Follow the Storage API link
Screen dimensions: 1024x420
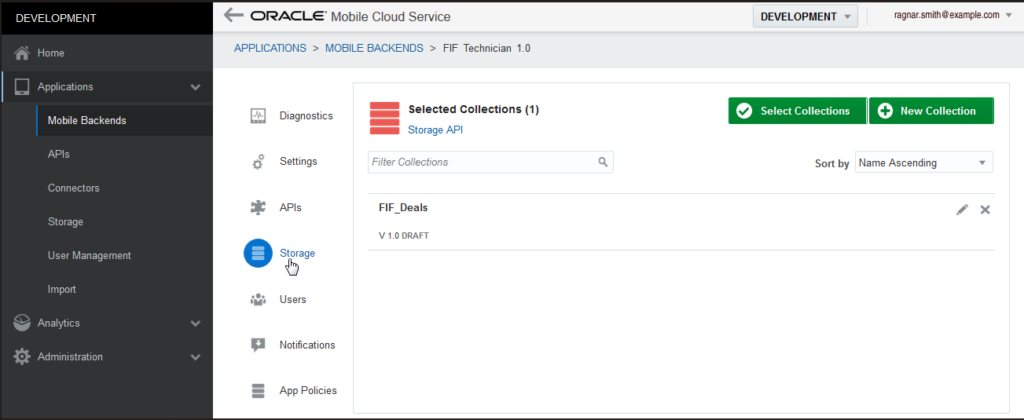pos(435,130)
